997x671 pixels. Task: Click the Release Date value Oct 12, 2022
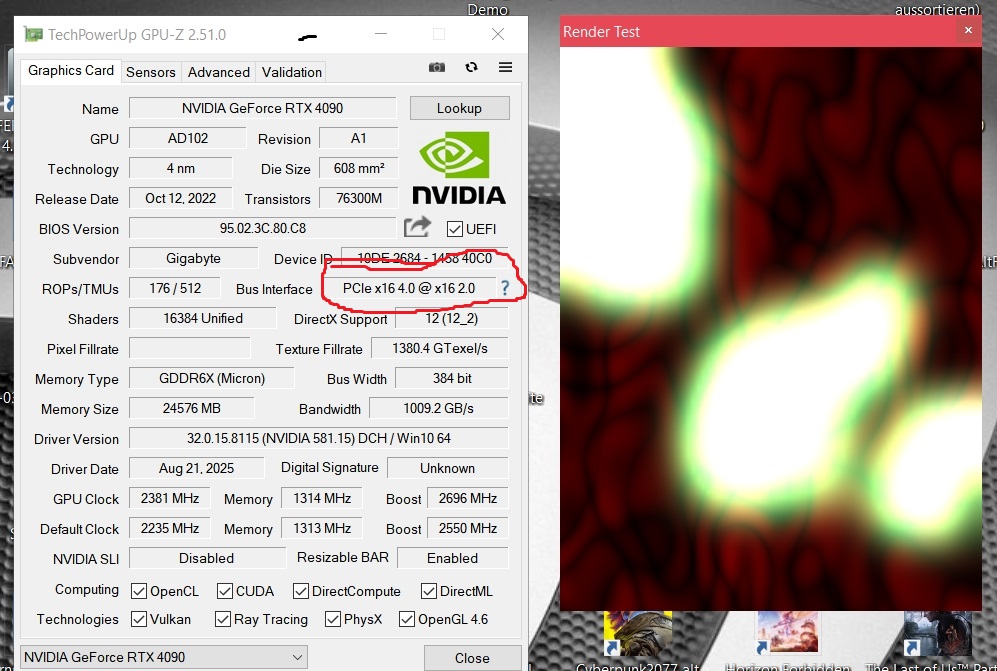click(x=181, y=198)
